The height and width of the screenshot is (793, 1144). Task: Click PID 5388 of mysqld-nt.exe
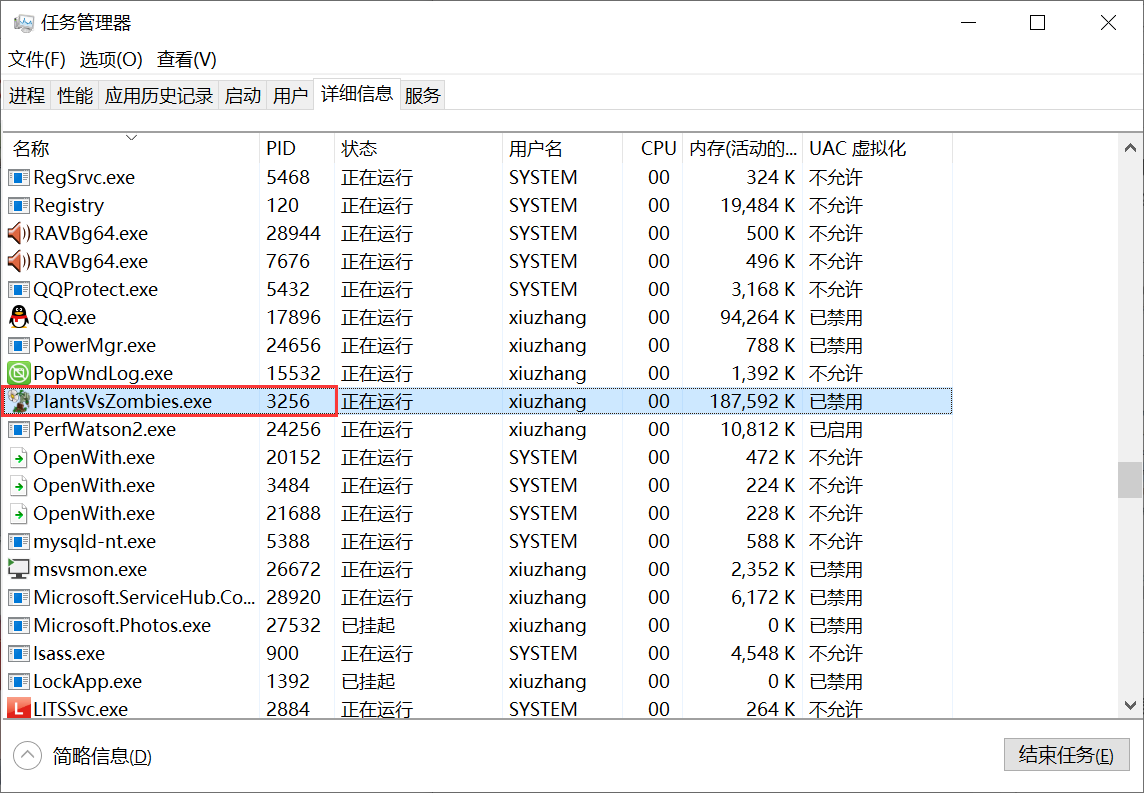click(287, 541)
